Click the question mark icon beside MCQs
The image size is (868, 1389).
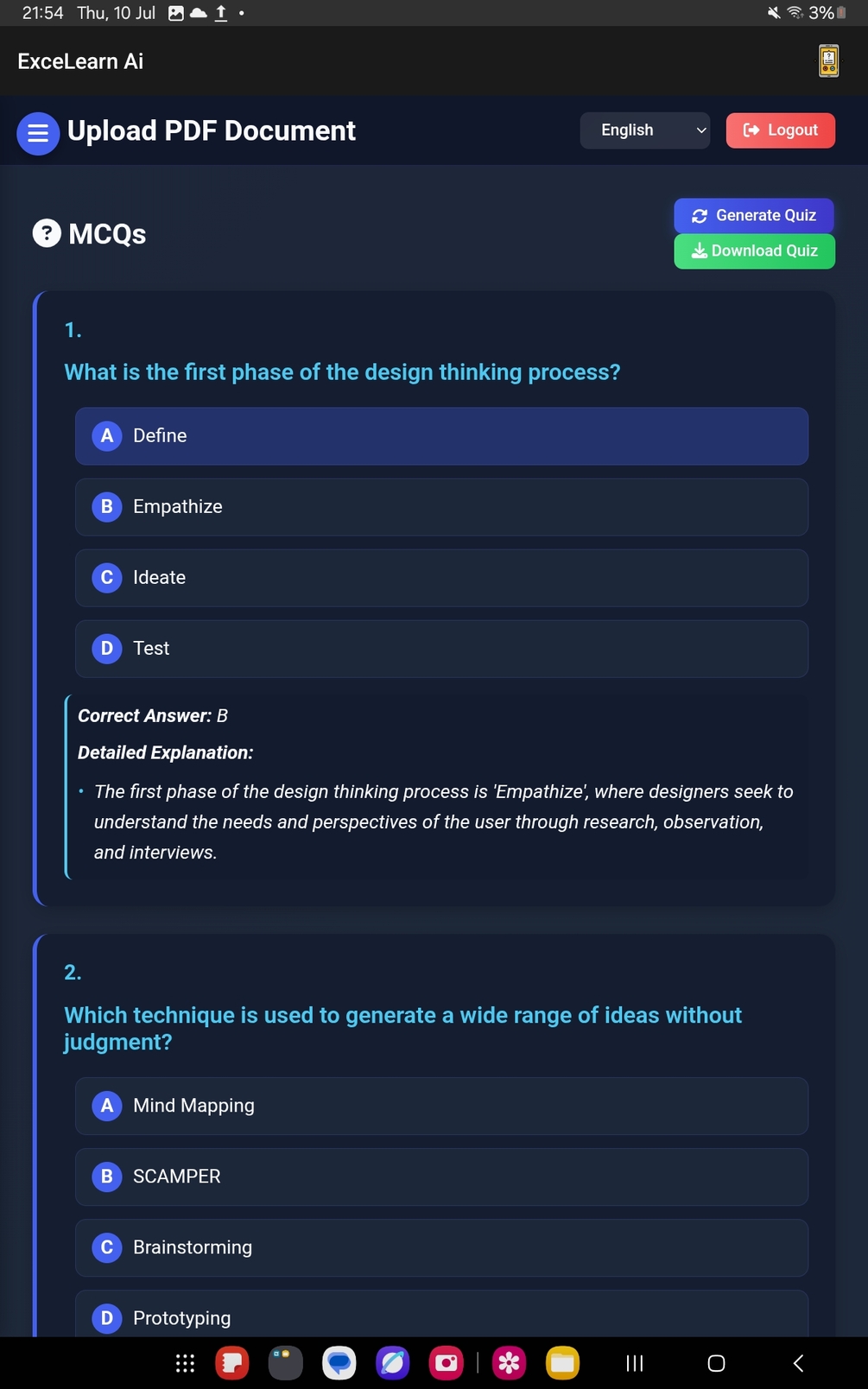click(x=47, y=233)
